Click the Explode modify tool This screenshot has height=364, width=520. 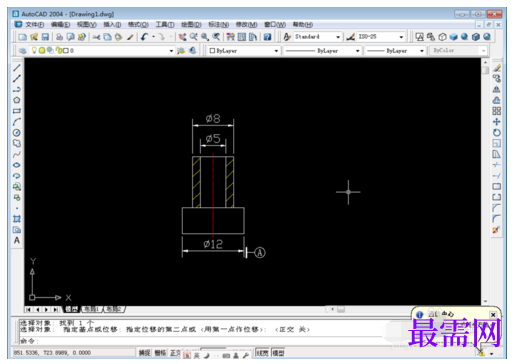pos(497,230)
